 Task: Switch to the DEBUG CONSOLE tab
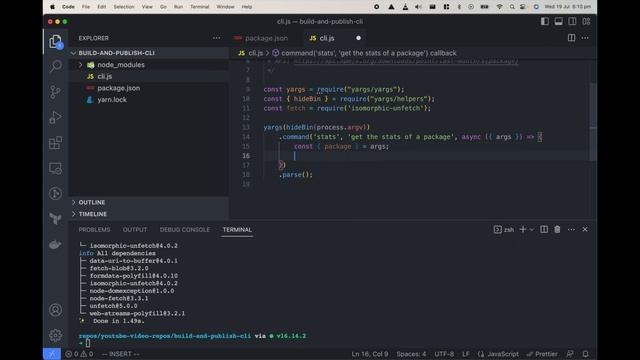tap(184, 229)
